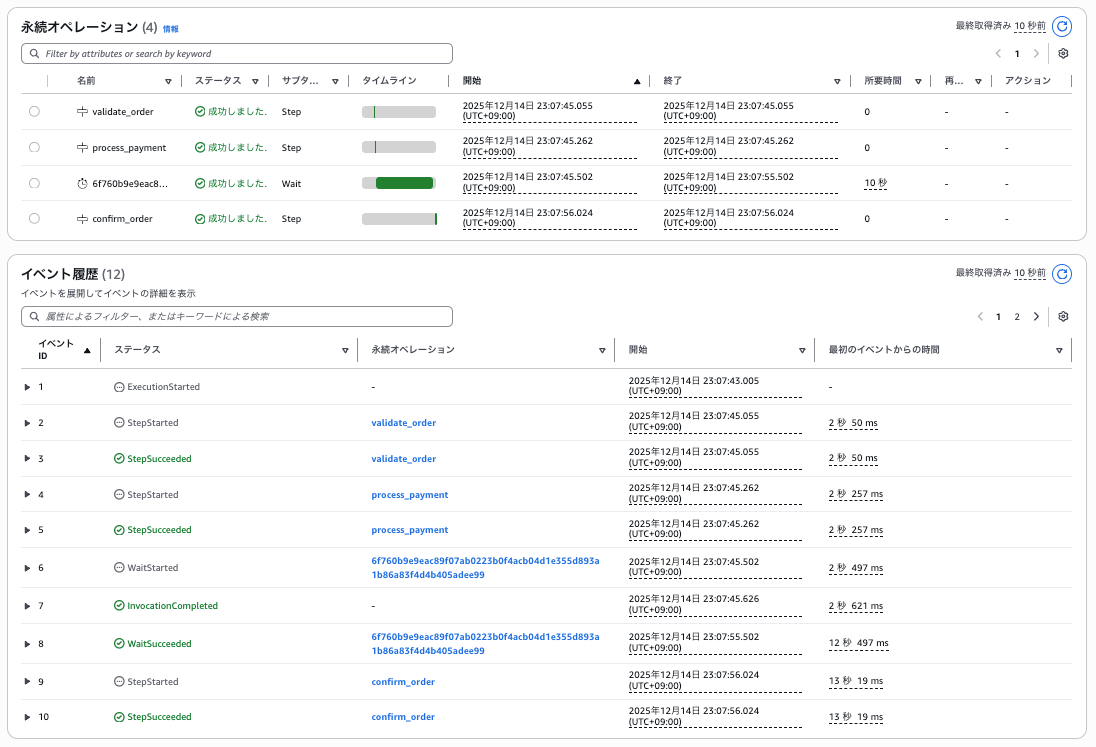Click the Wait operation green timeline bar
Image resolution: width=1096 pixels, height=747 pixels.
[x=404, y=183]
